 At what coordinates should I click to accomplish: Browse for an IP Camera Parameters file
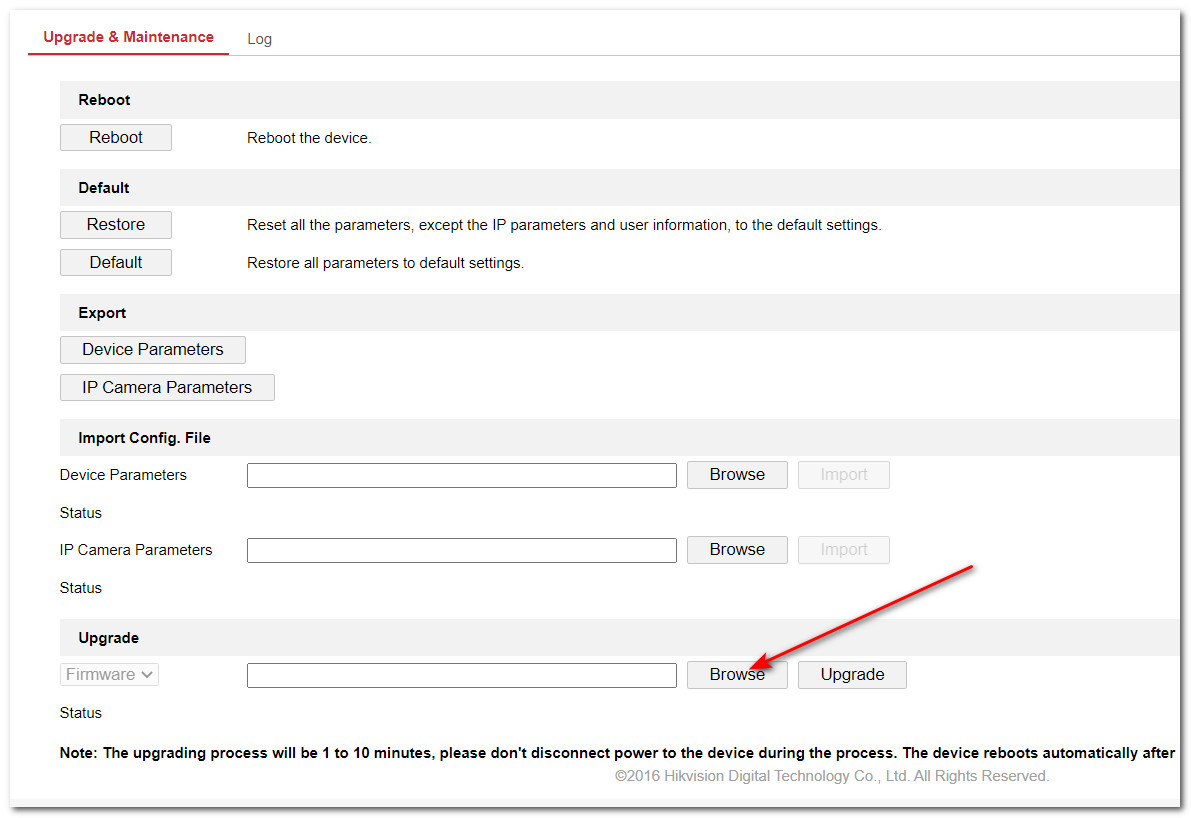click(x=737, y=550)
